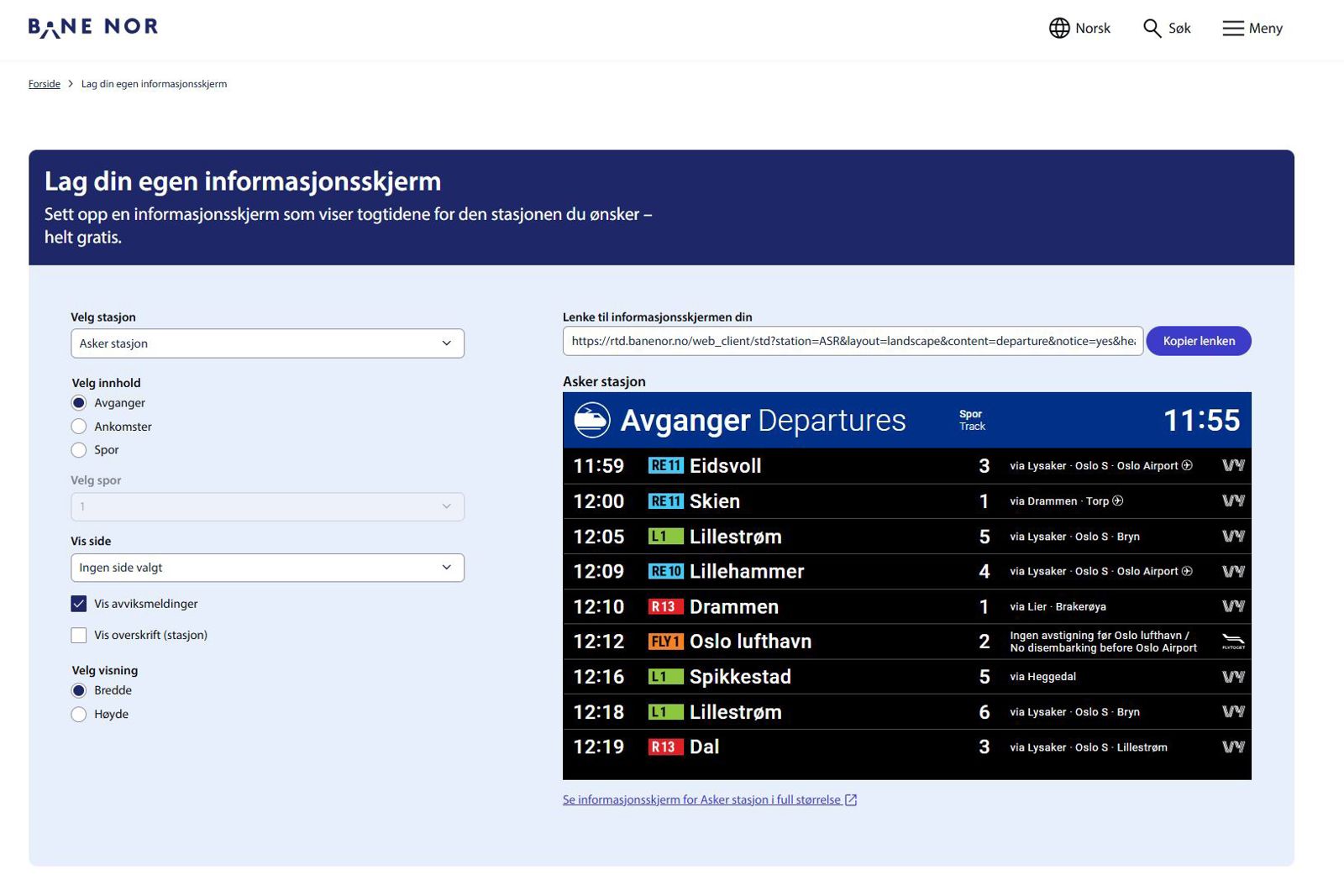Enable Vis overskrift (stasjon) checkbox
Screen dimensions: 1344x896
pos(79,636)
